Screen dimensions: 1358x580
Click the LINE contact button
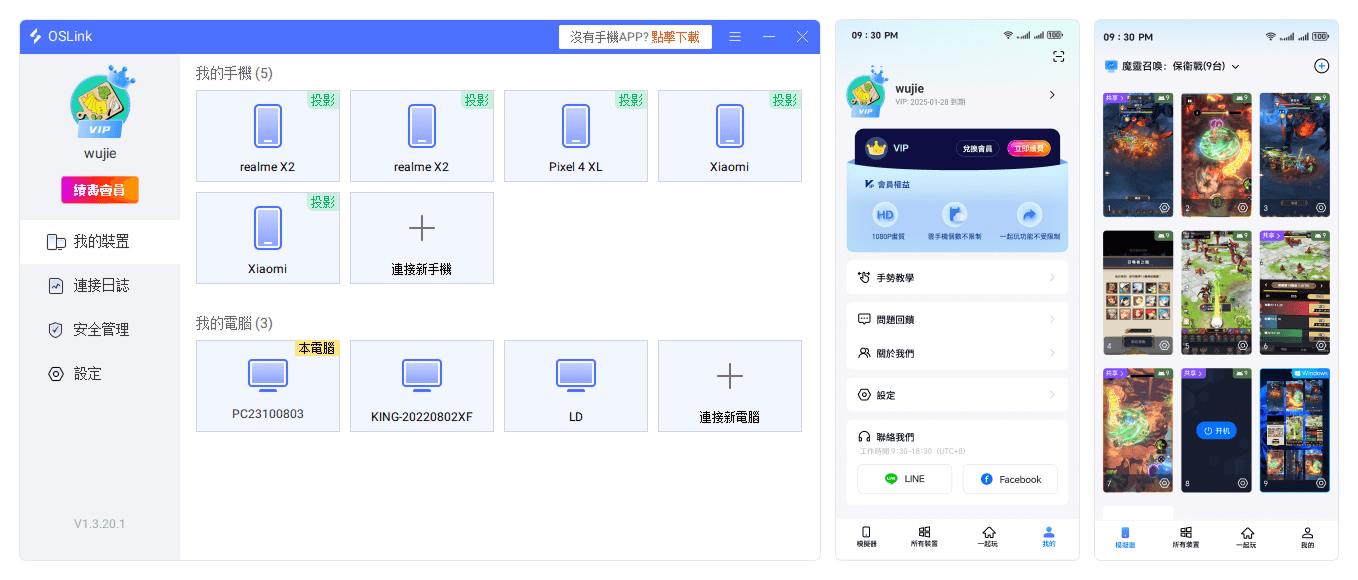click(904, 479)
